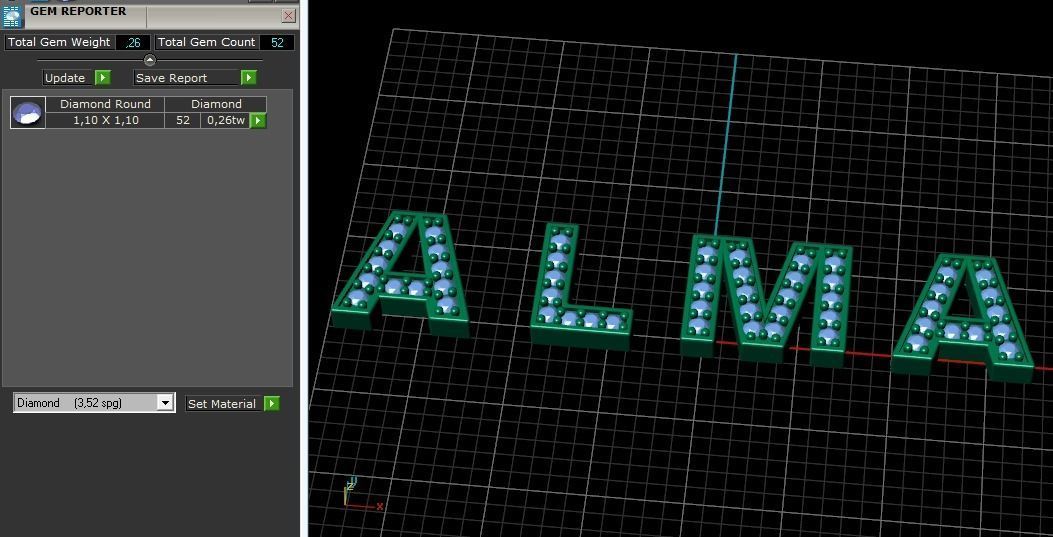The height and width of the screenshot is (537, 1053).
Task: Click the Total Gem Count value field
Action: [x=277, y=42]
